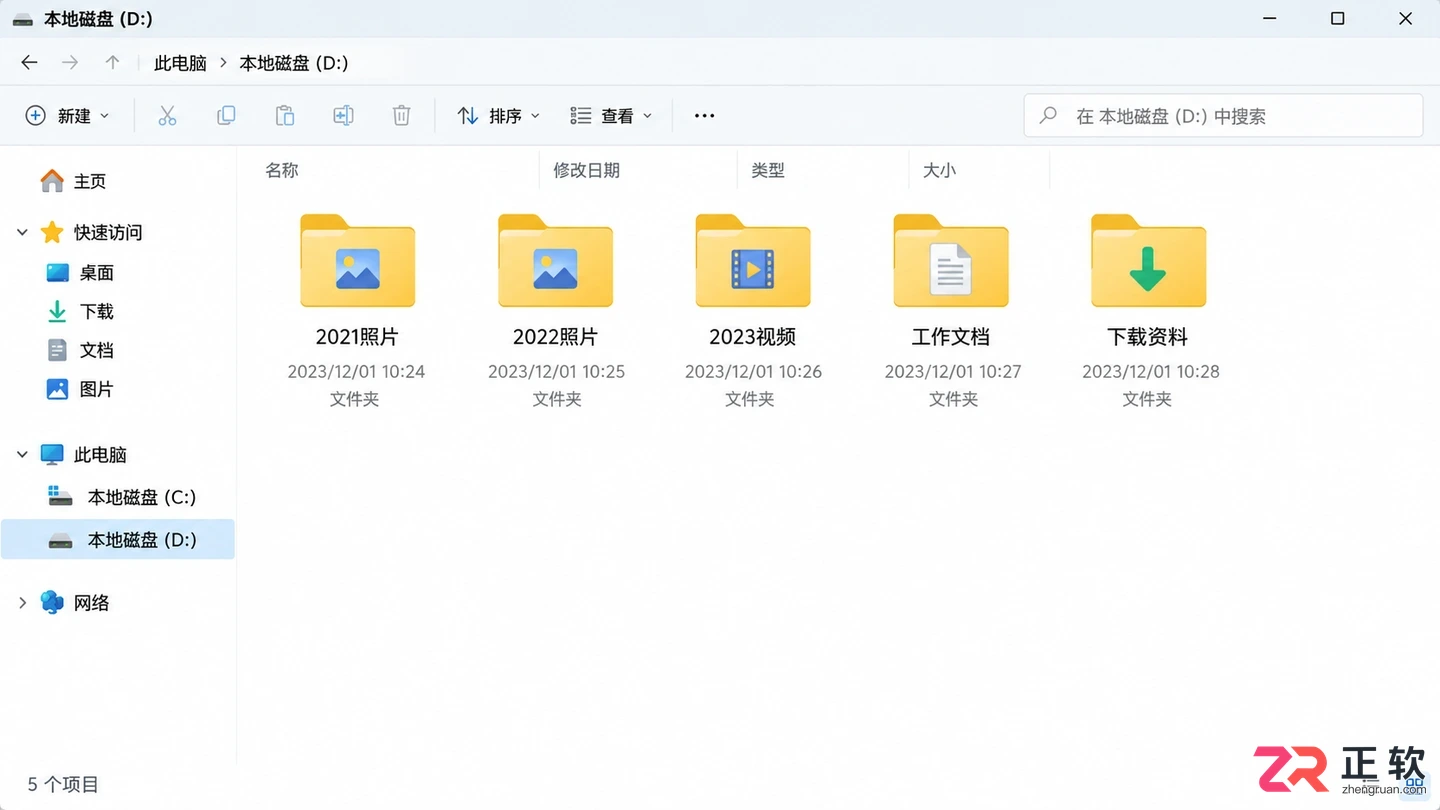Image resolution: width=1440 pixels, height=810 pixels.
Task: Open the 2021照片 folder icon
Action: 357,261
